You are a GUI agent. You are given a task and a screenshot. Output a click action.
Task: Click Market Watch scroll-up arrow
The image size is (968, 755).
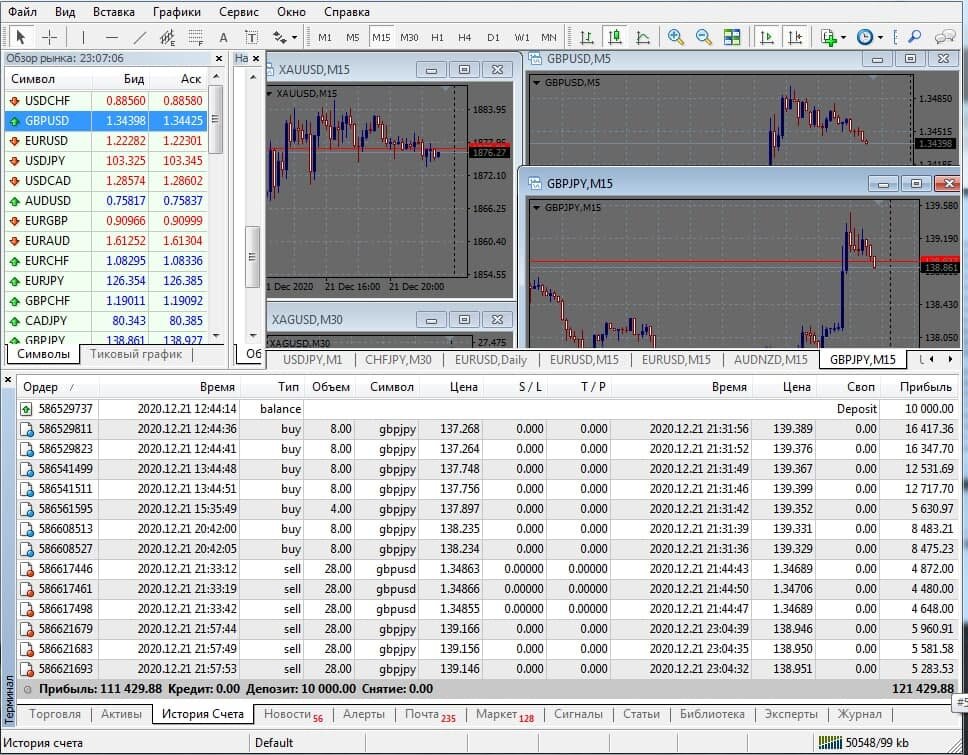tap(215, 77)
